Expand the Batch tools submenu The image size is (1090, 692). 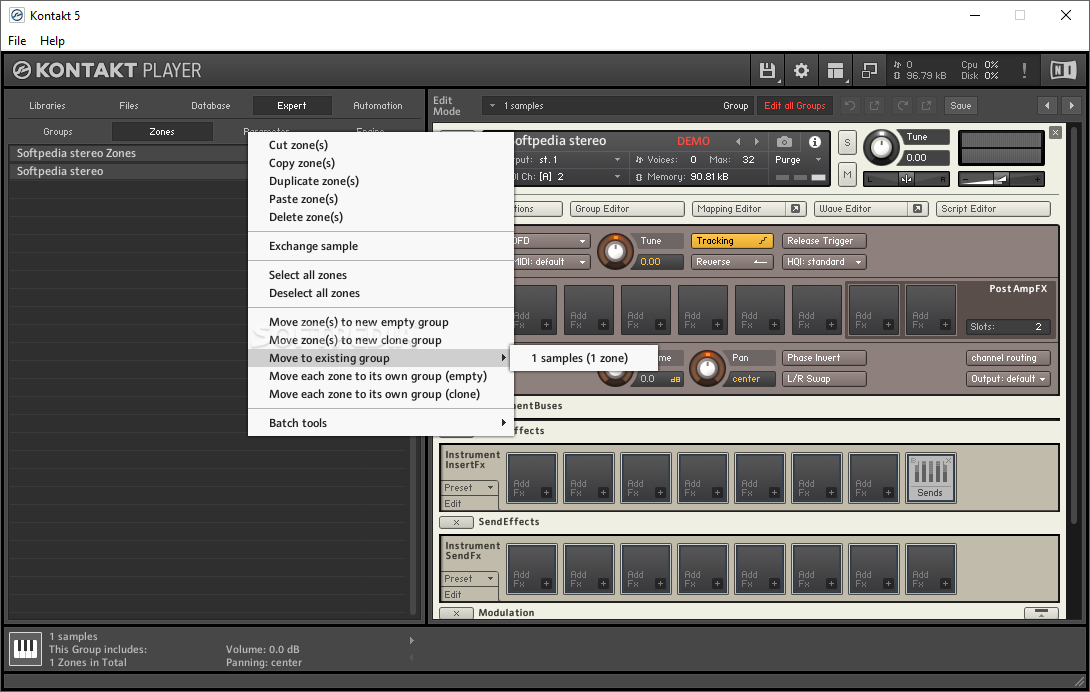click(x=381, y=423)
